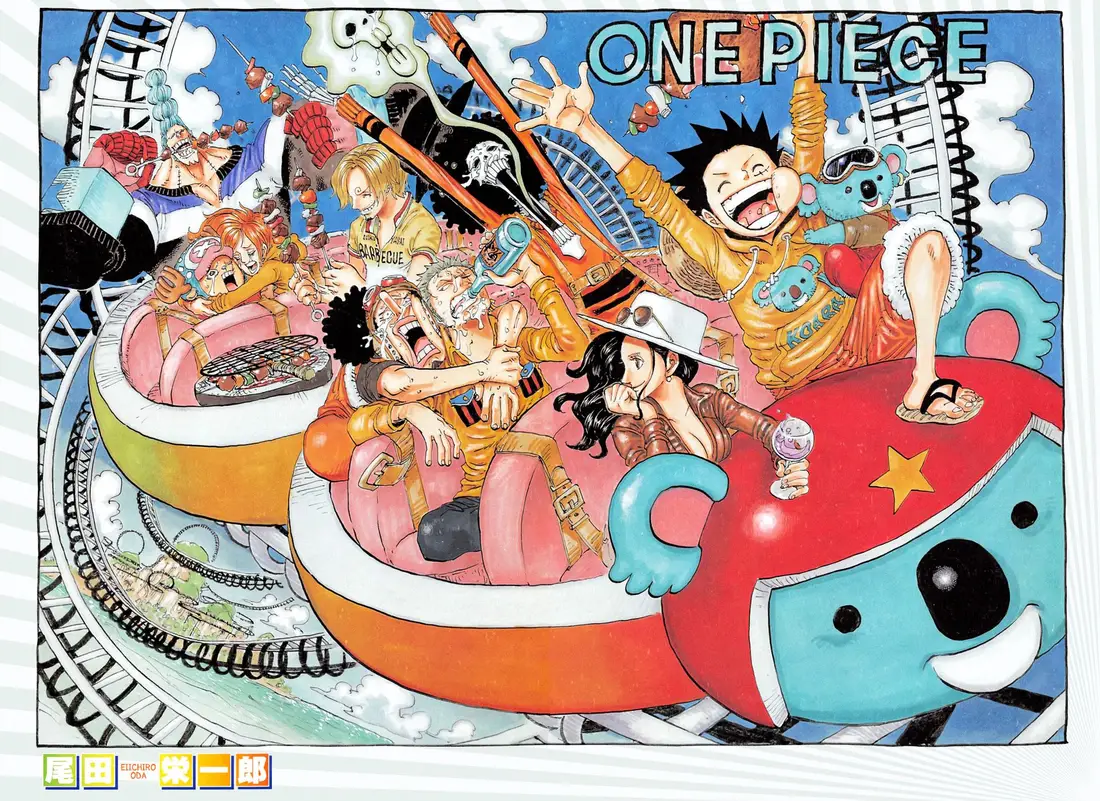Viewport: 1100px width, 801px height.
Task: Click the barbecue grill with skewers
Action: 263,368
